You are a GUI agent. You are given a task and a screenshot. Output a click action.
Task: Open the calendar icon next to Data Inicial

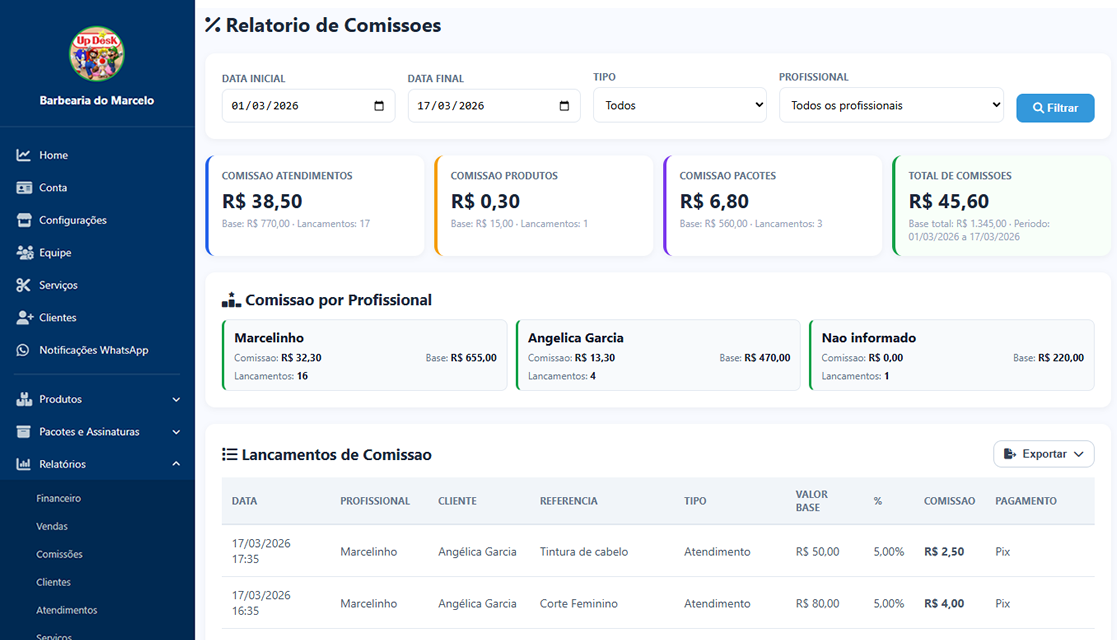(x=380, y=105)
